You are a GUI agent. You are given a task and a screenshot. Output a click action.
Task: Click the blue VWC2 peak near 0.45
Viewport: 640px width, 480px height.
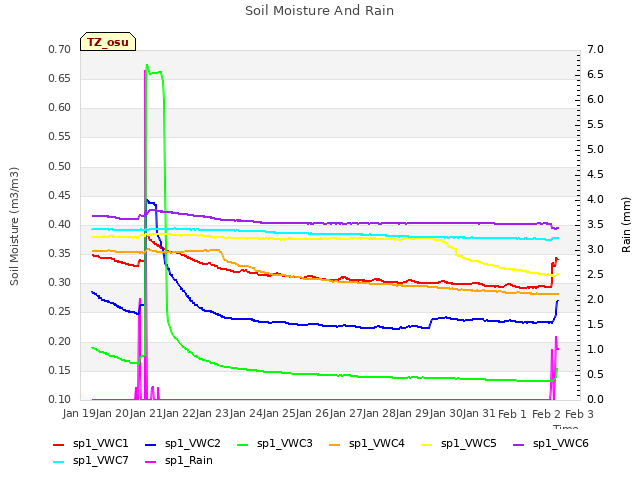coord(147,200)
